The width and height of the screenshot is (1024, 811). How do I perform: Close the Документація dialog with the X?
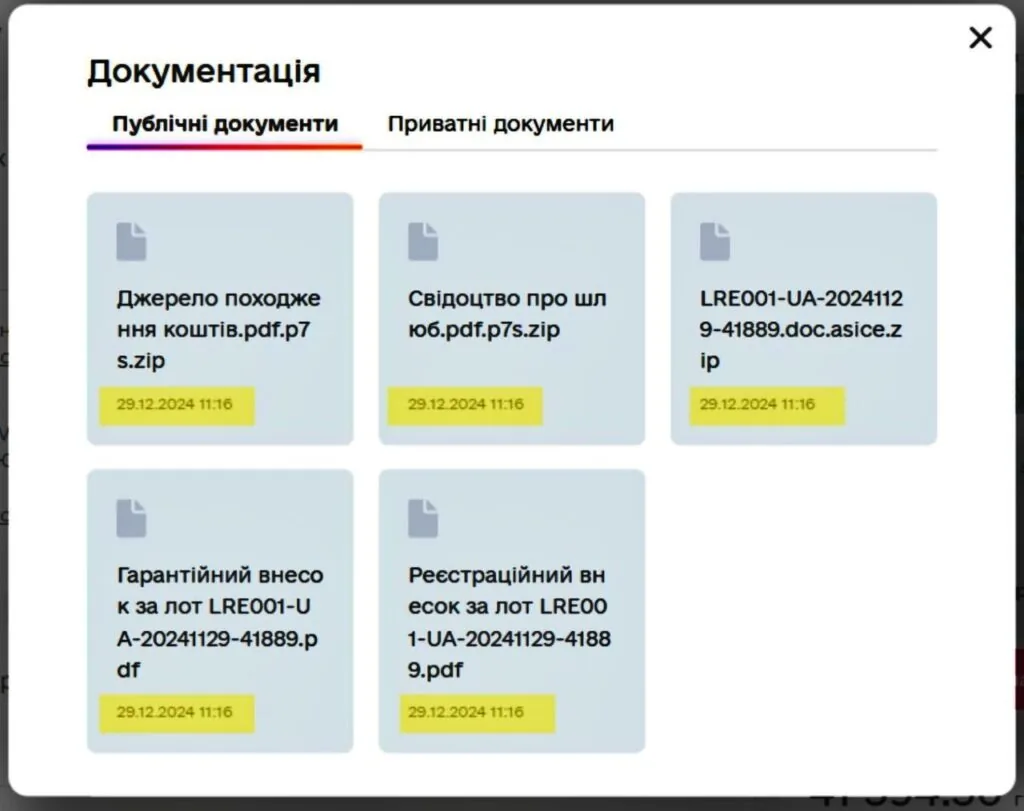(980, 38)
